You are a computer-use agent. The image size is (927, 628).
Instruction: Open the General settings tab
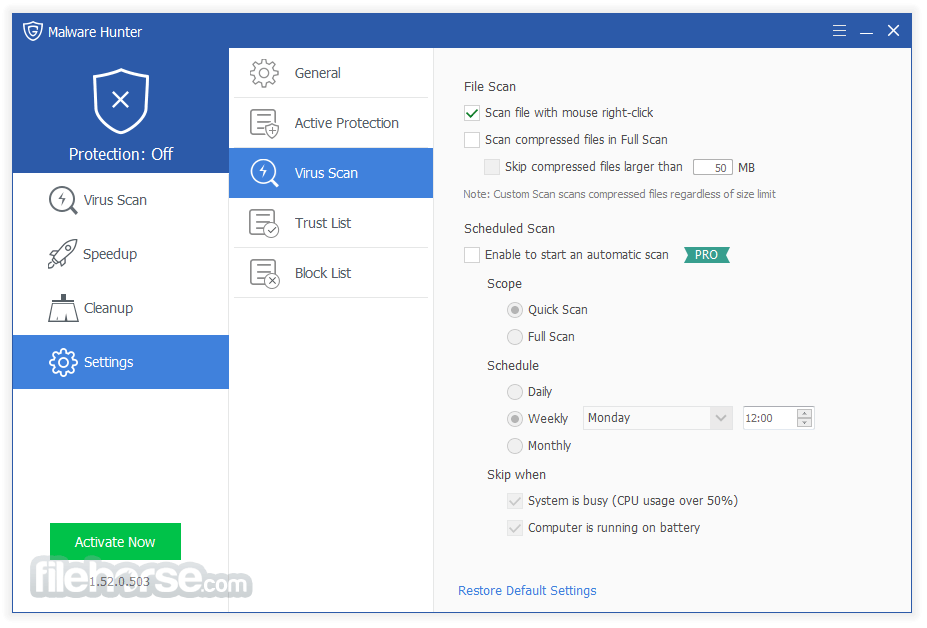(331, 73)
